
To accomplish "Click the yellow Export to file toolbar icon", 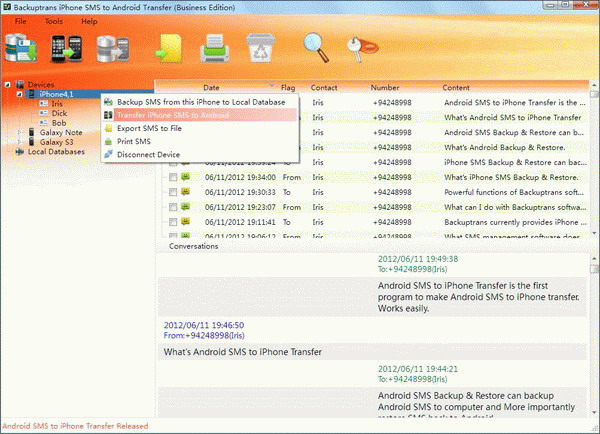I will [169, 49].
